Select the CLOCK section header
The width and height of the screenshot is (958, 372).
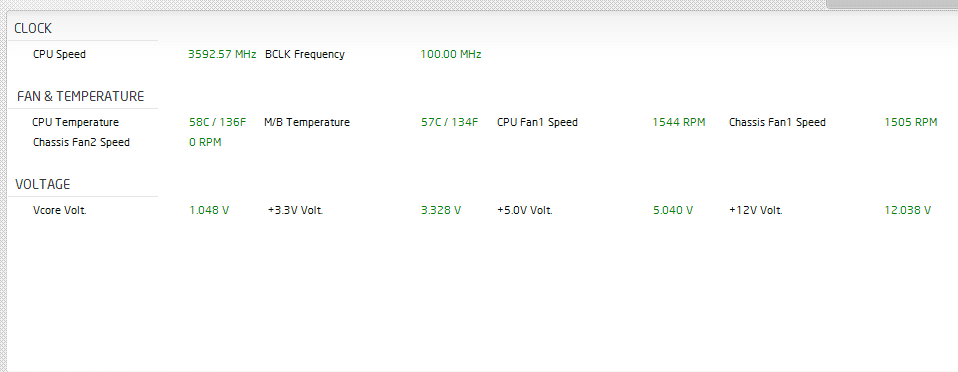[x=33, y=28]
